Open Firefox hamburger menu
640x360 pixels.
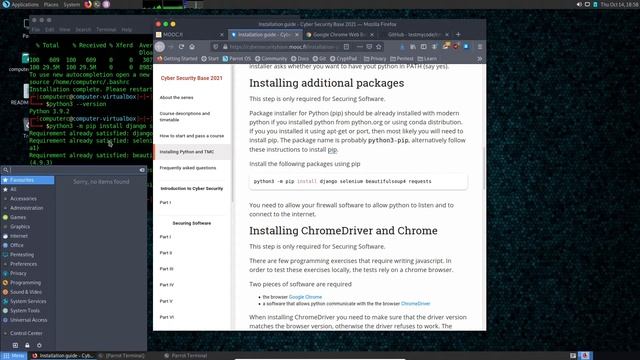coord(480,47)
